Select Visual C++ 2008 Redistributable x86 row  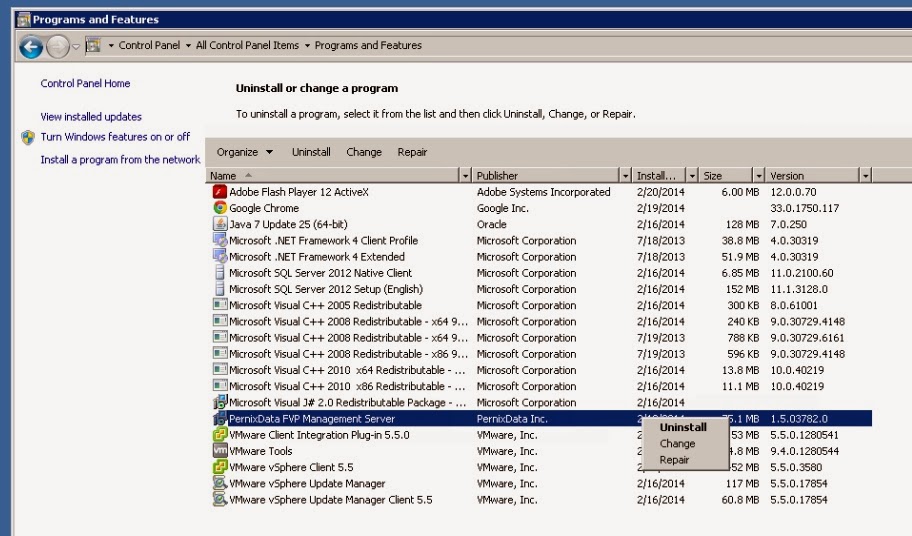541,354
